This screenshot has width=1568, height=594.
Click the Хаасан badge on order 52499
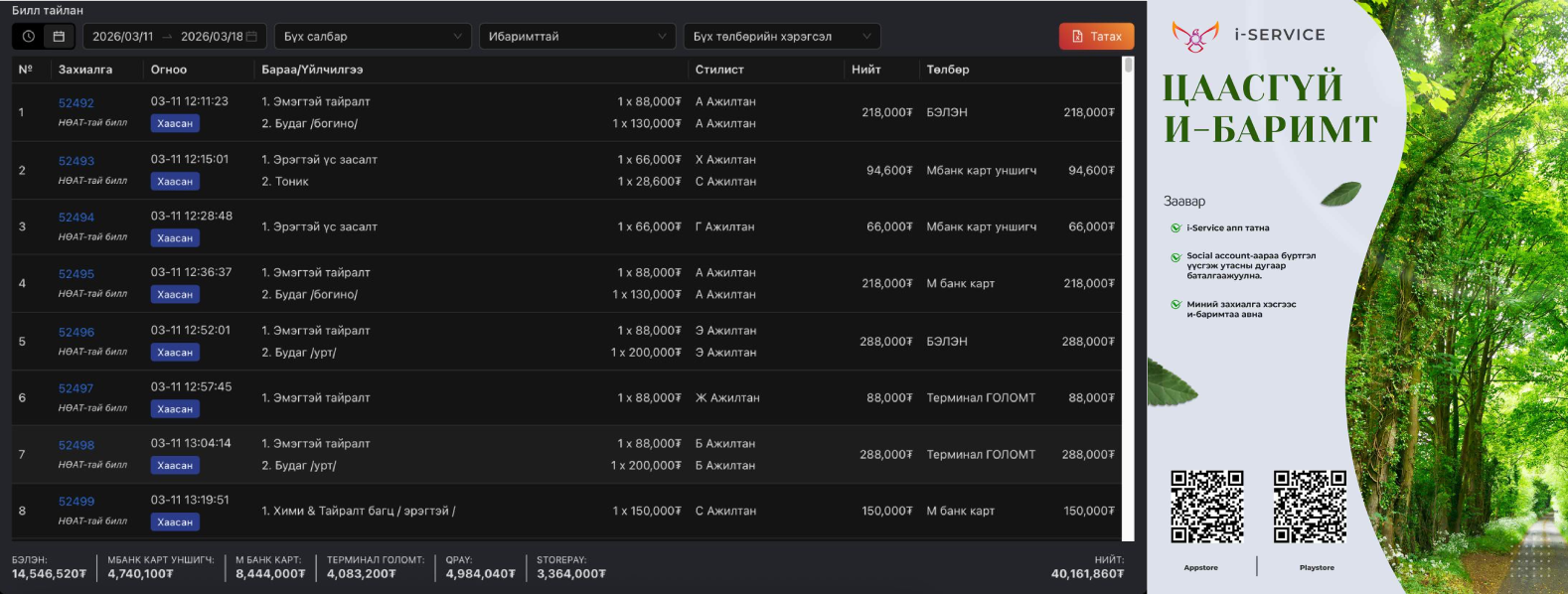[175, 522]
